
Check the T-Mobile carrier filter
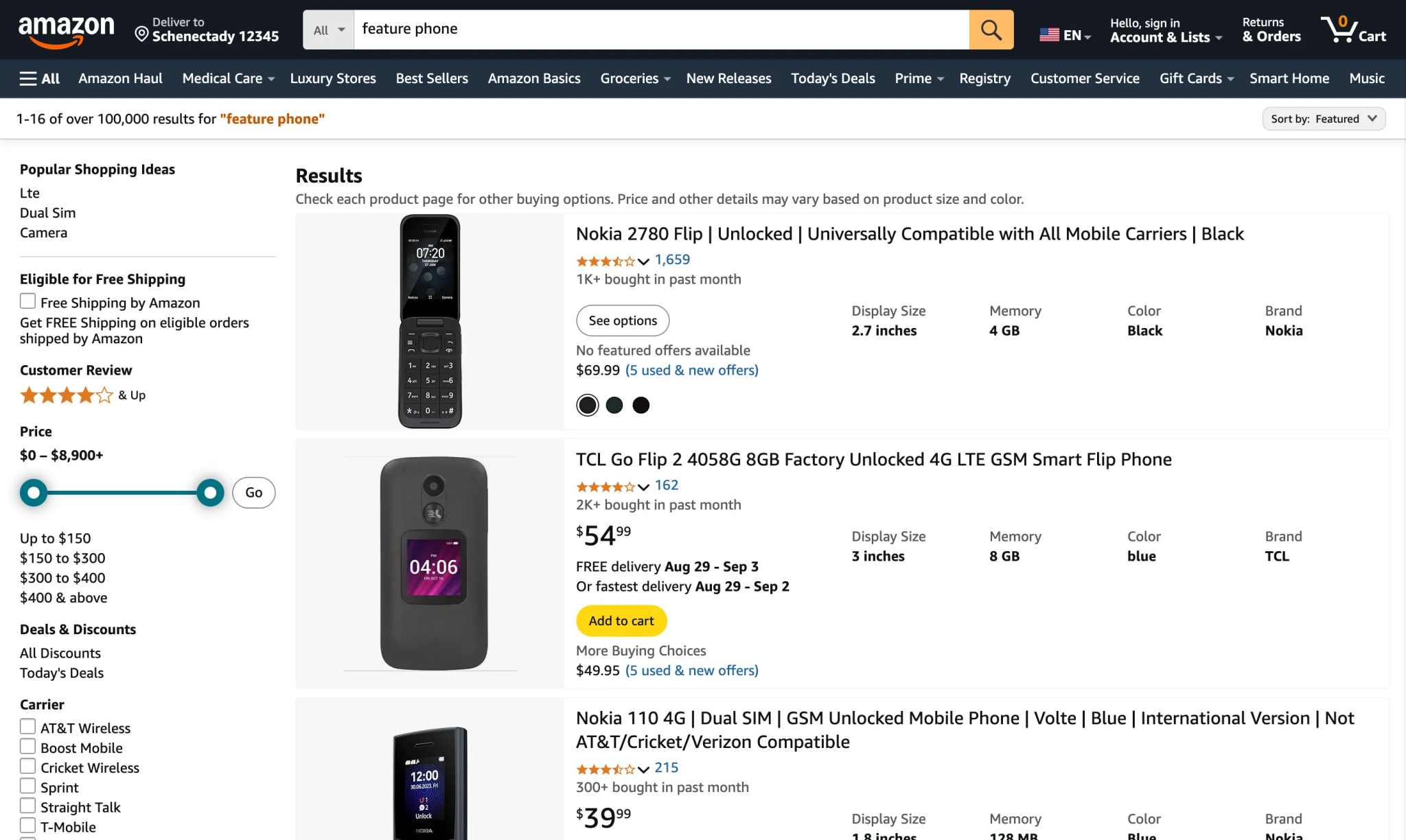[x=27, y=825]
